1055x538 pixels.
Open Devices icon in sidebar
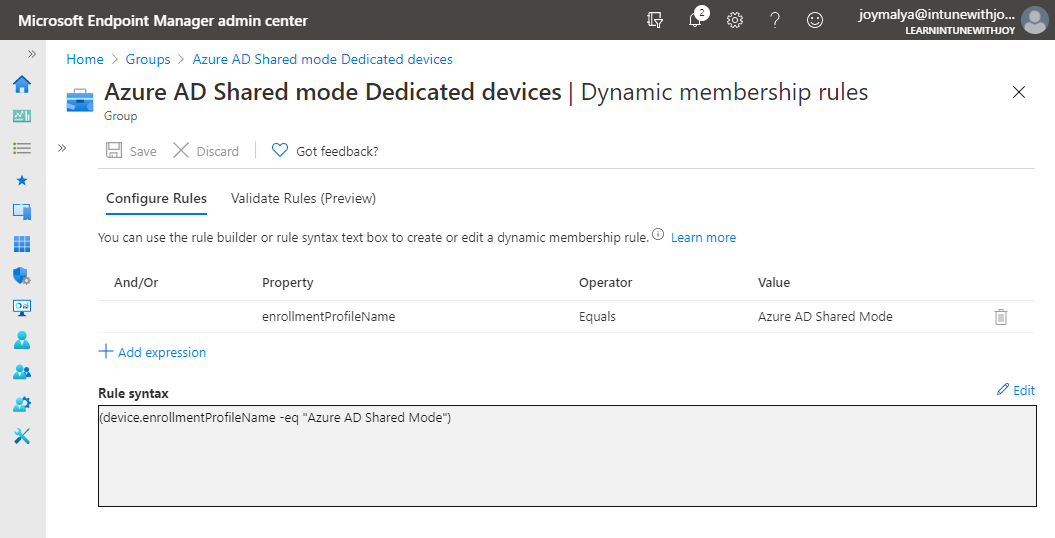22,212
